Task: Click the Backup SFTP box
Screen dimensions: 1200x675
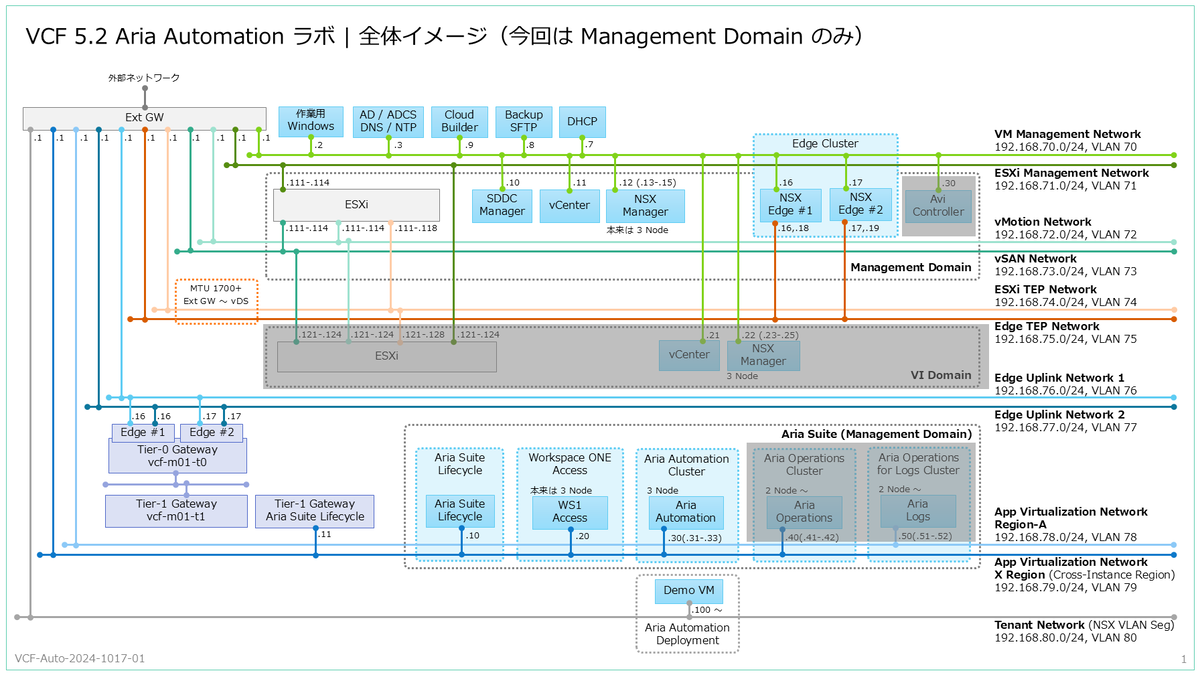Action: coord(524,121)
